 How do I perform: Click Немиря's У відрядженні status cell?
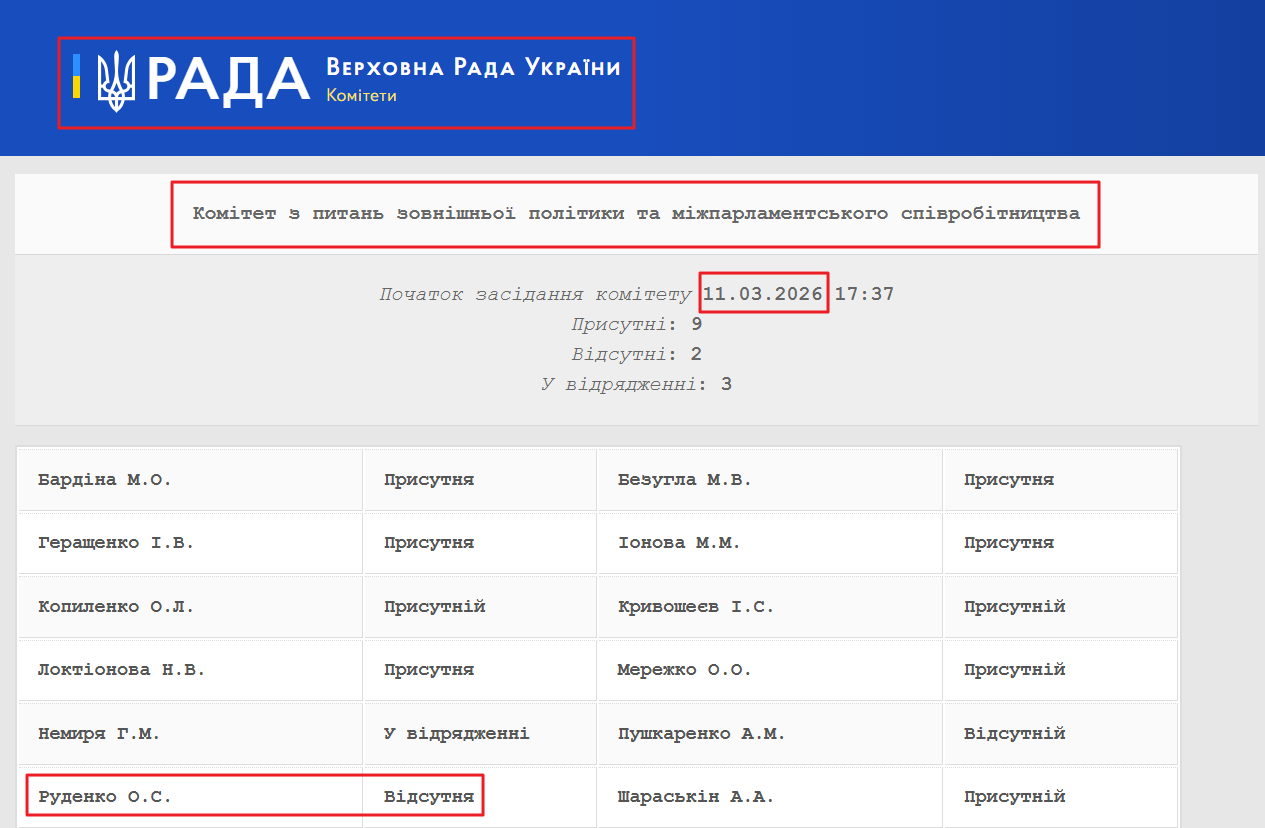(480, 734)
